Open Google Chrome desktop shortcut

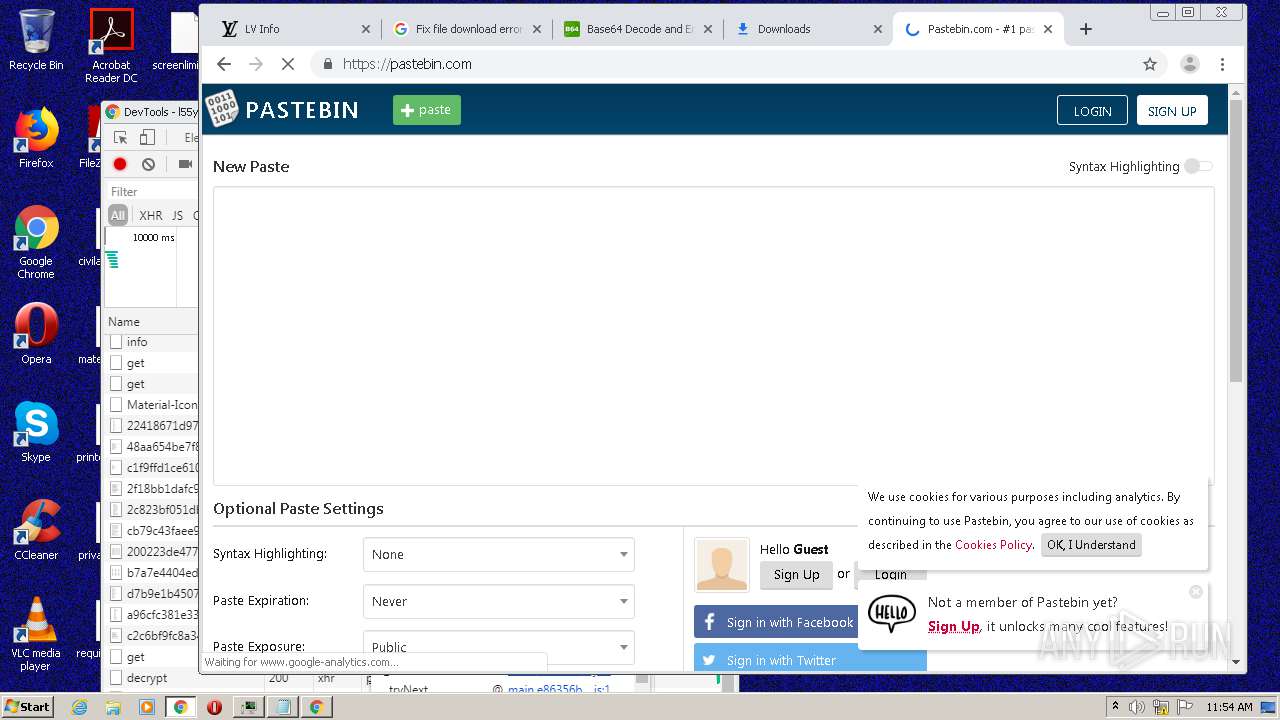pyautogui.click(x=36, y=242)
